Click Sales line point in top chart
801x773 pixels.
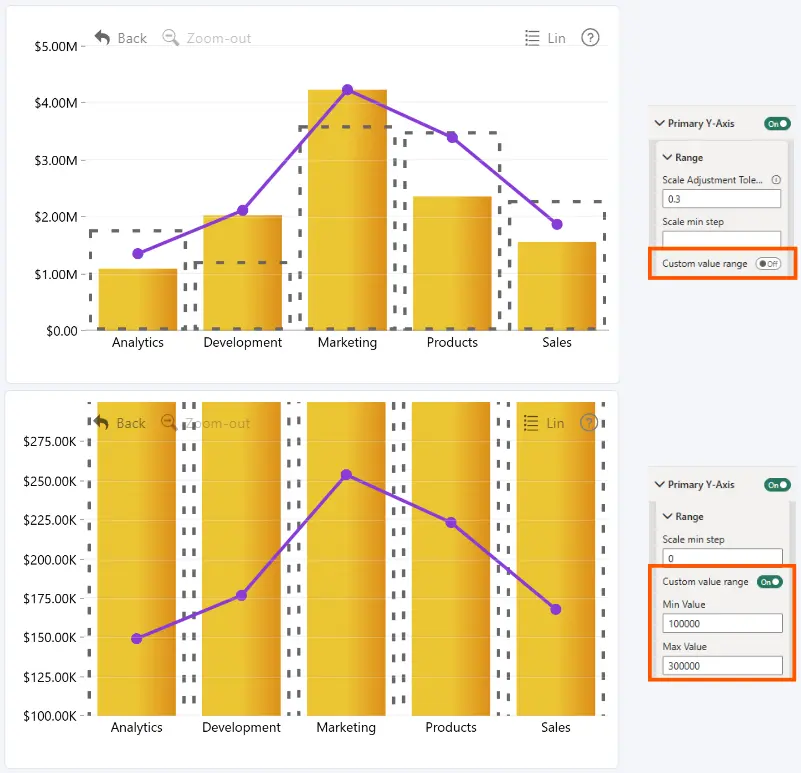coord(557,224)
